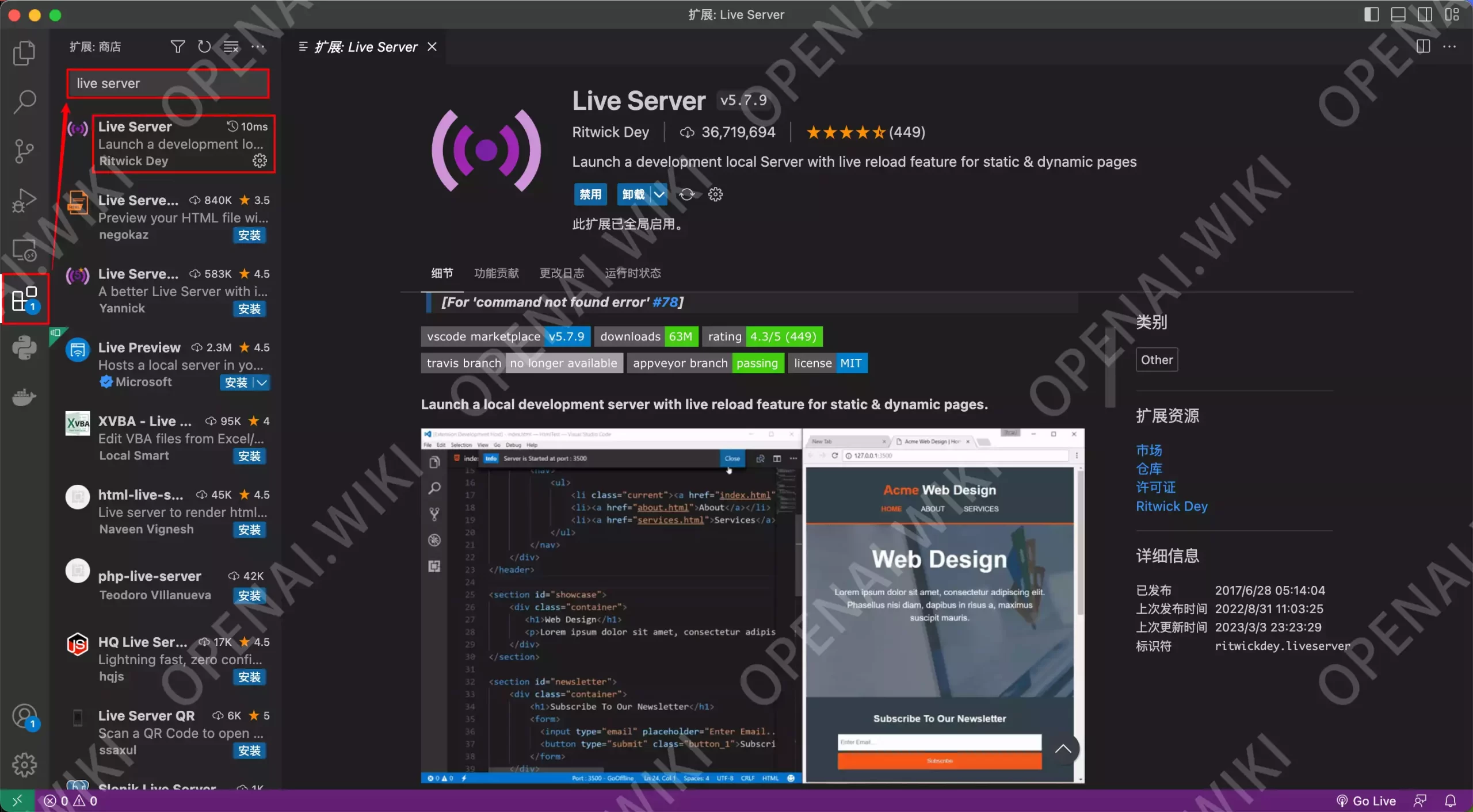This screenshot has height=812, width=1473.
Task: Toggle the primary side bar
Action: (x=1372, y=14)
